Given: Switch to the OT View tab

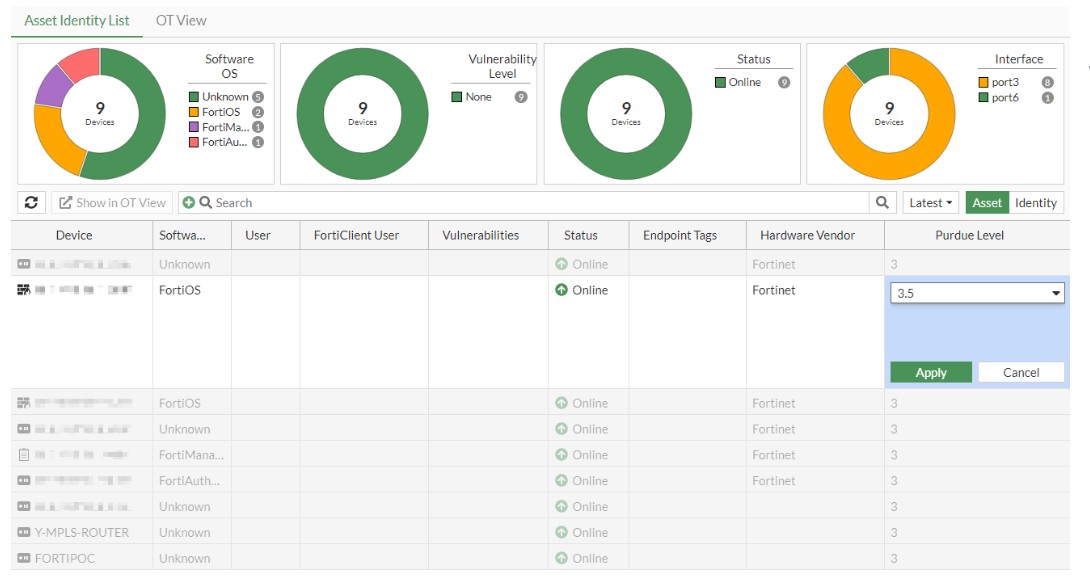Looking at the screenshot, I should pos(181,20).
